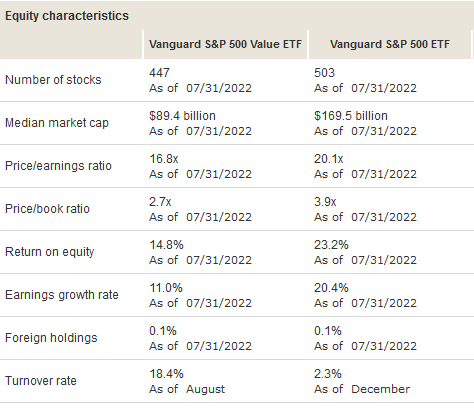Click the 447 stocks value
The image size is (474, 413).
pos(159,73)
